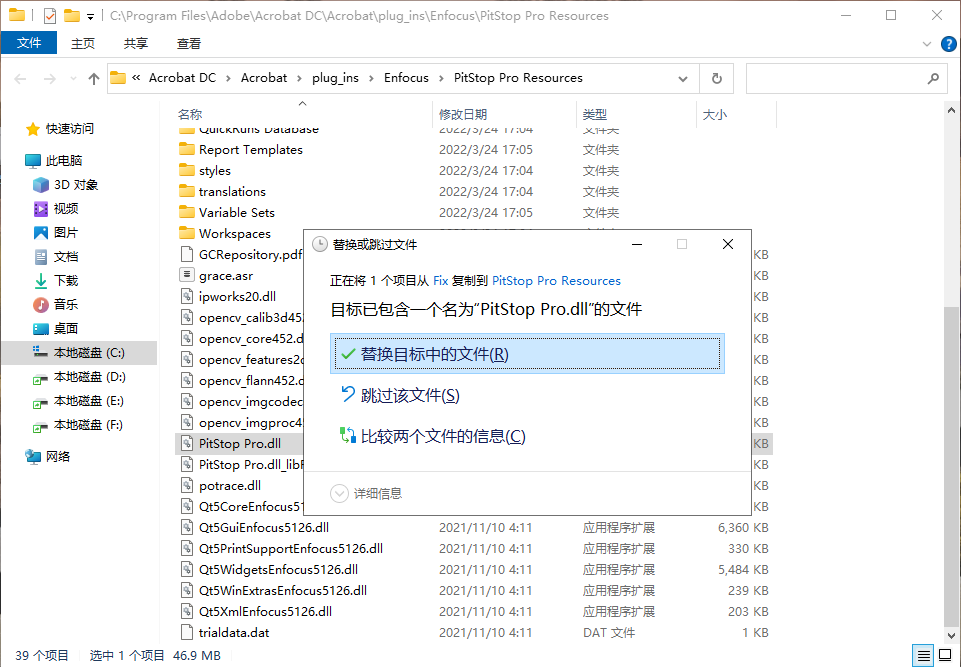Switch to the 查看 ribbon tab

(x=189, y=43)
